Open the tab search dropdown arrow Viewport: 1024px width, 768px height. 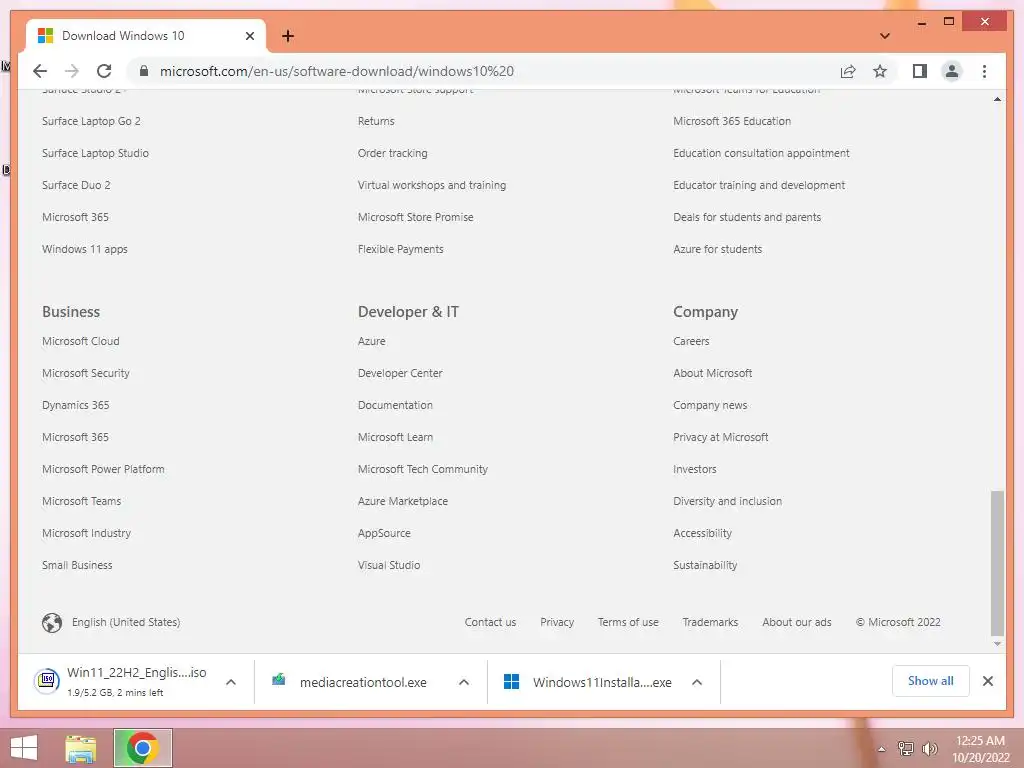click(x=884, y=36)
